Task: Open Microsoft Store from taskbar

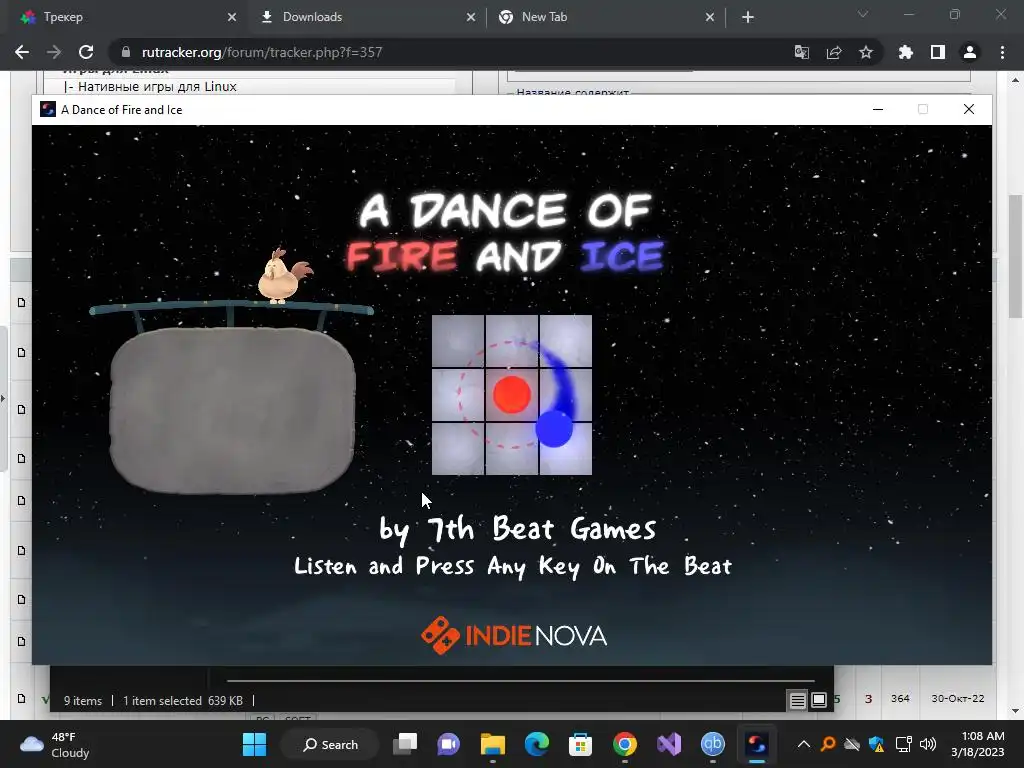Action: 580,744
